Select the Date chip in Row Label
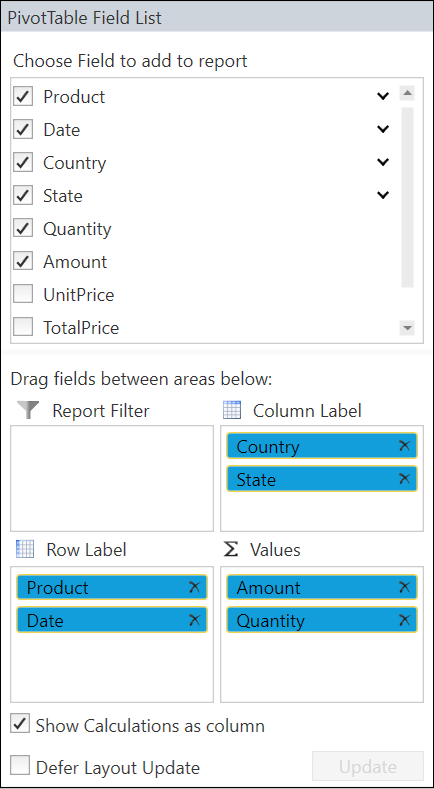The width and height of the screenshot is (434, 789). [112, 620]
